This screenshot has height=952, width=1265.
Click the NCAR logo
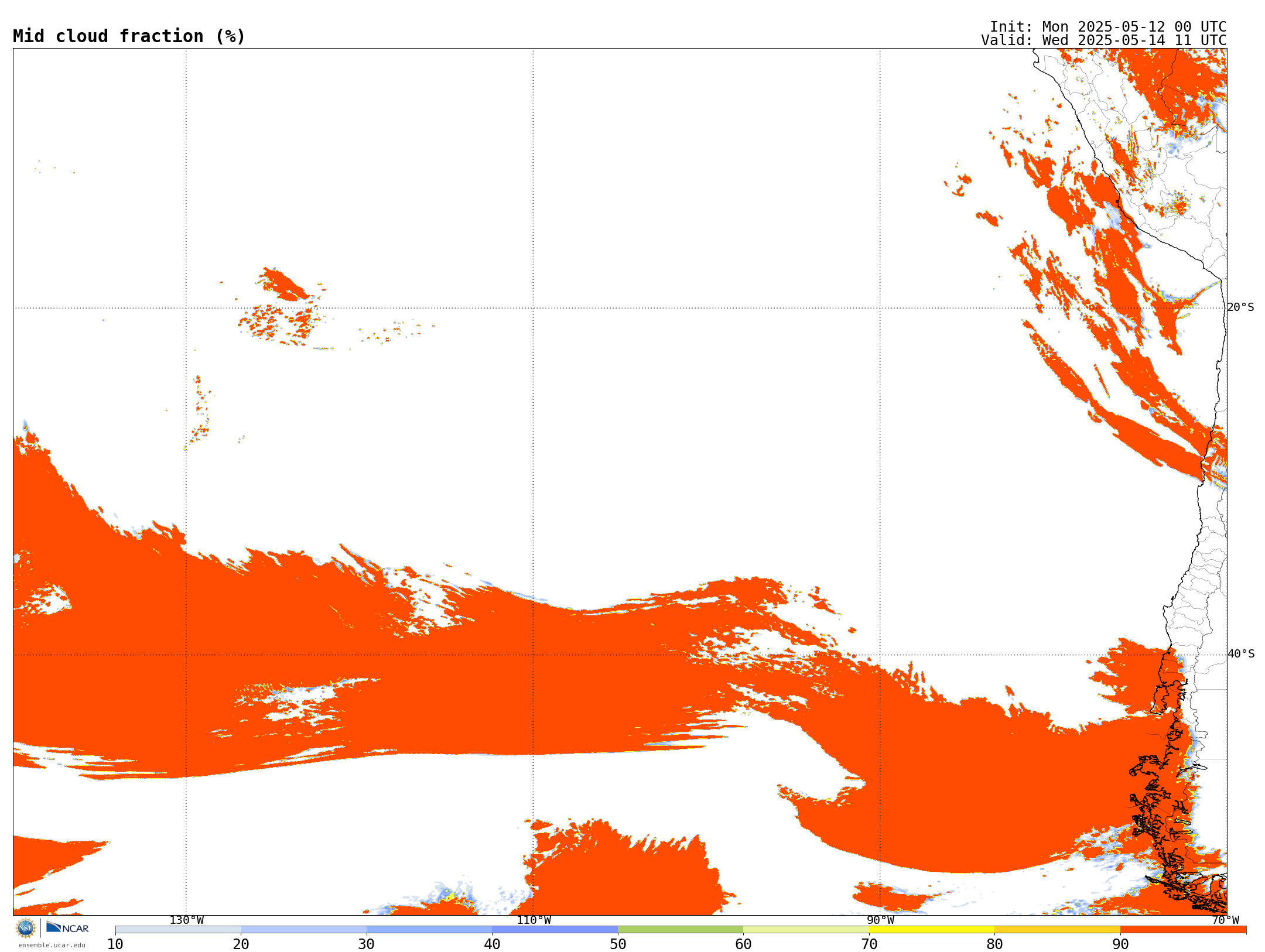click(67, 927)
